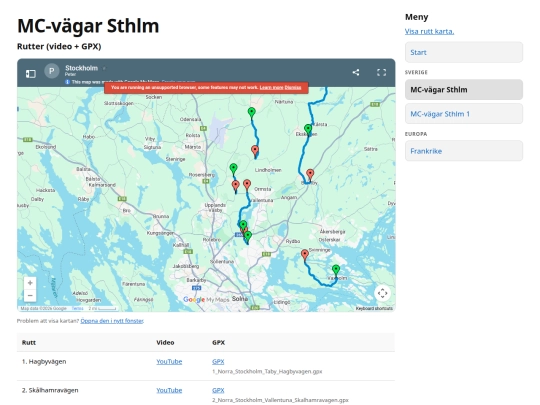Select the green marker east of Rosersberg
This screenshot has height=405, width=540.
tap(233, 168)
